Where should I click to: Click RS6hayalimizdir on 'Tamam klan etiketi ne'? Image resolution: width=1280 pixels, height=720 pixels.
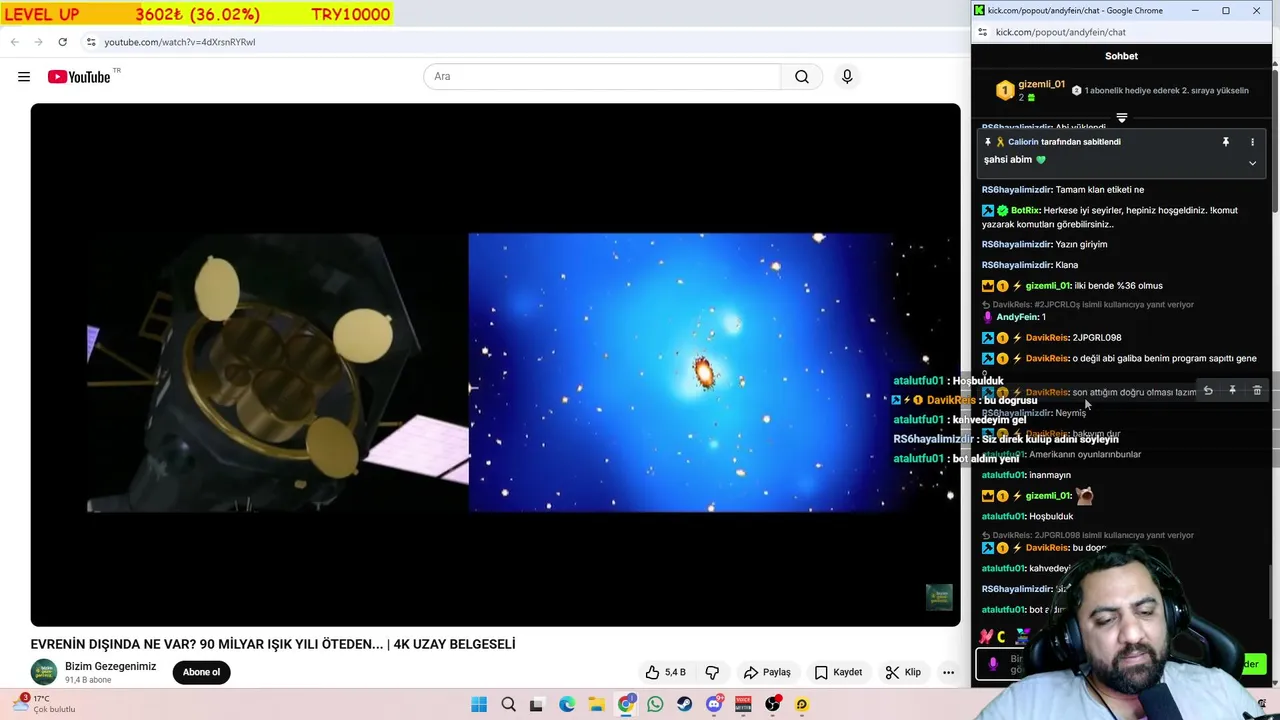[x=1016, y=190]
